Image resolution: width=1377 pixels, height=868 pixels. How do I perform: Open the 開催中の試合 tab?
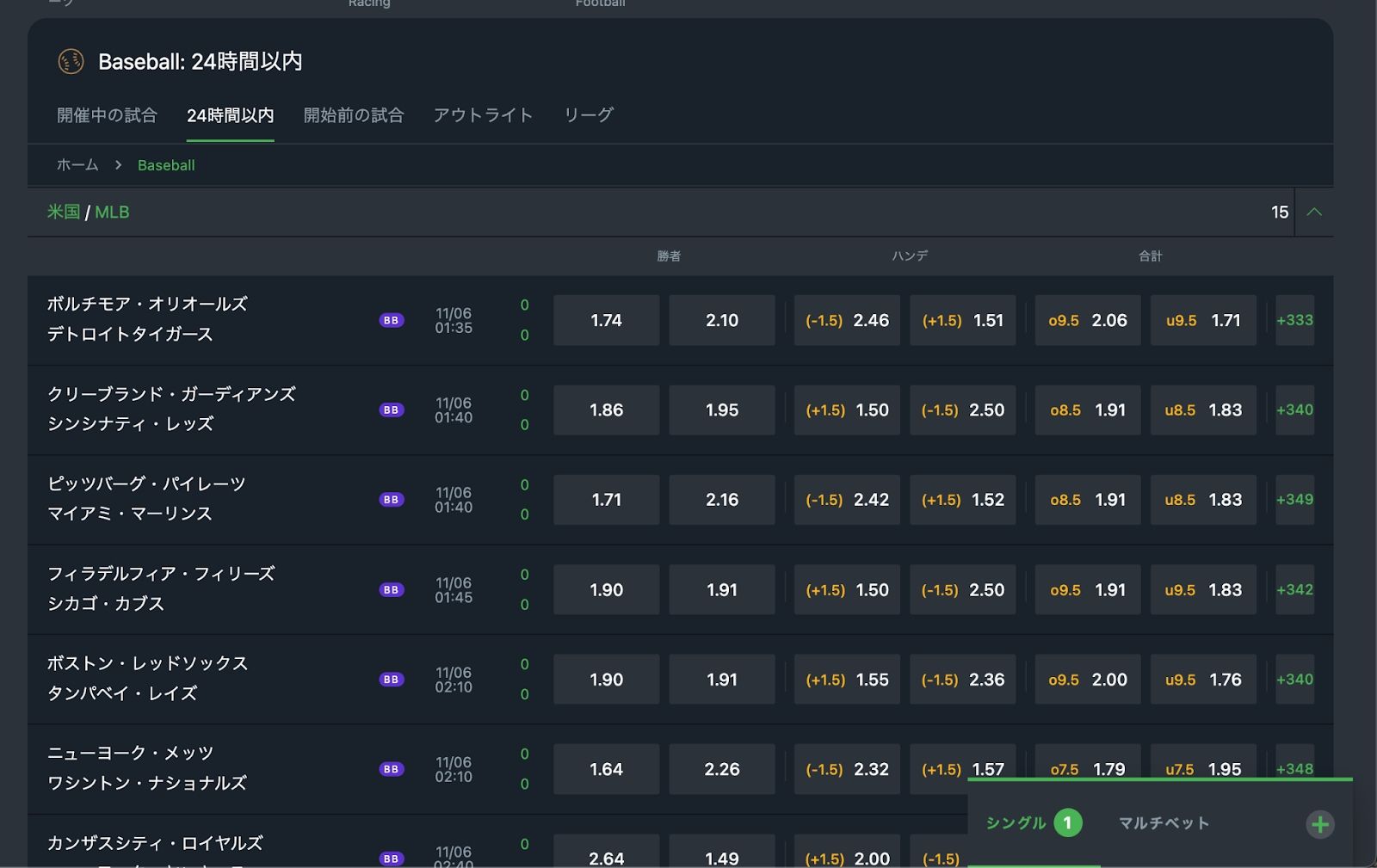pyautogui.click(x=107, y=115)
